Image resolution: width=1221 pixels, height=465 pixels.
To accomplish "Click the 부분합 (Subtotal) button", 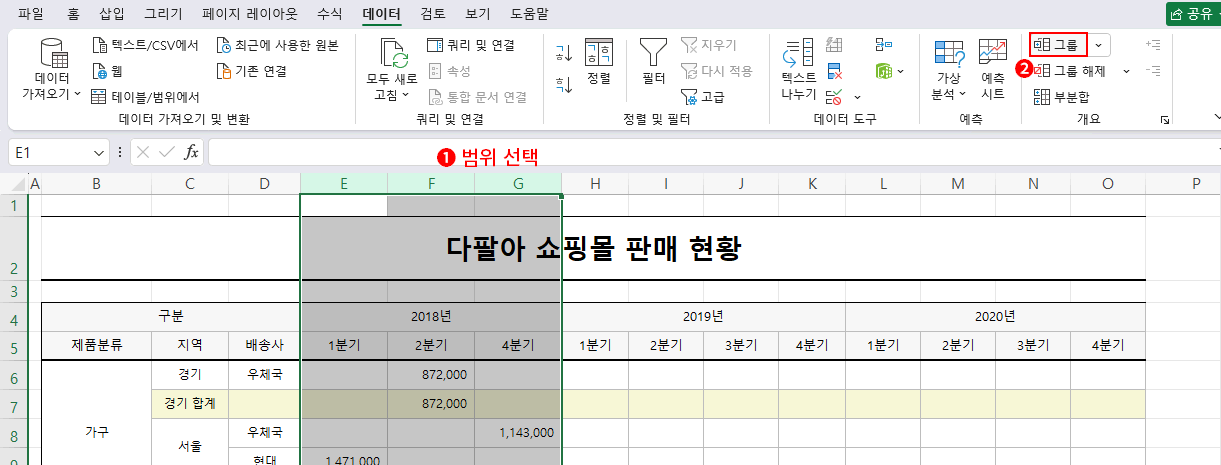I will (1061, 97).
